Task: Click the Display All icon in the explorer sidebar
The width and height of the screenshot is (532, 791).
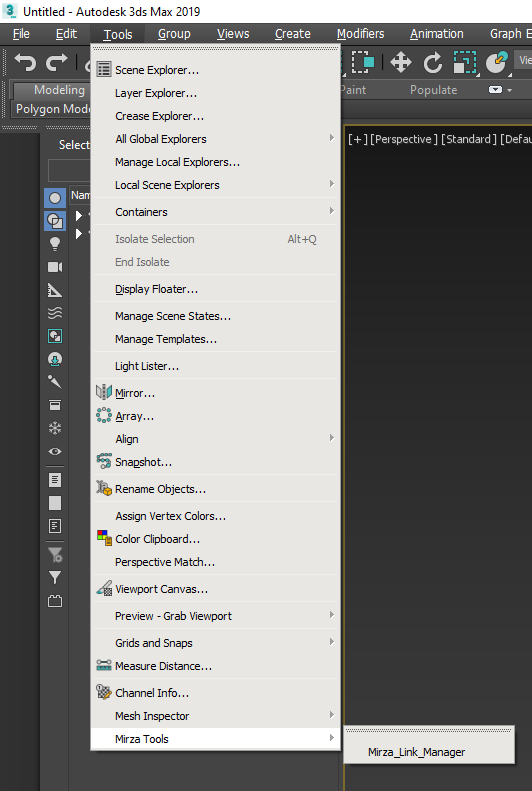Action: (55, 480)
